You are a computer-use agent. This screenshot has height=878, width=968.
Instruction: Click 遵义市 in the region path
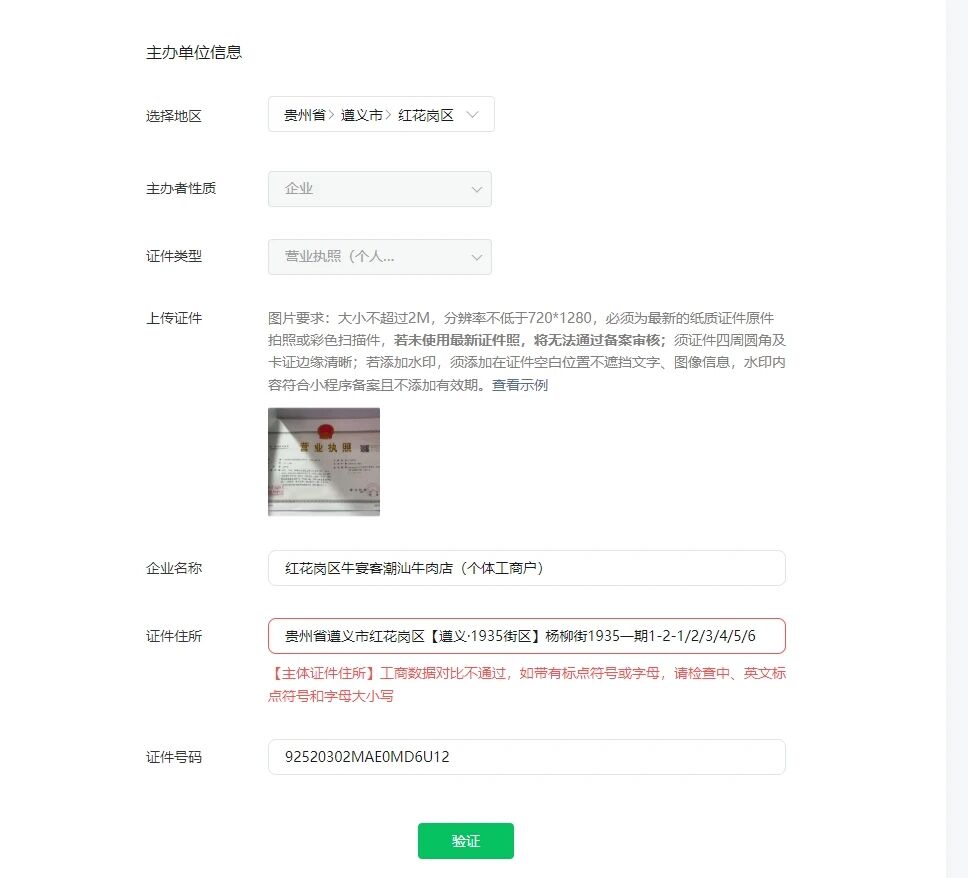[x=362, y=115]
